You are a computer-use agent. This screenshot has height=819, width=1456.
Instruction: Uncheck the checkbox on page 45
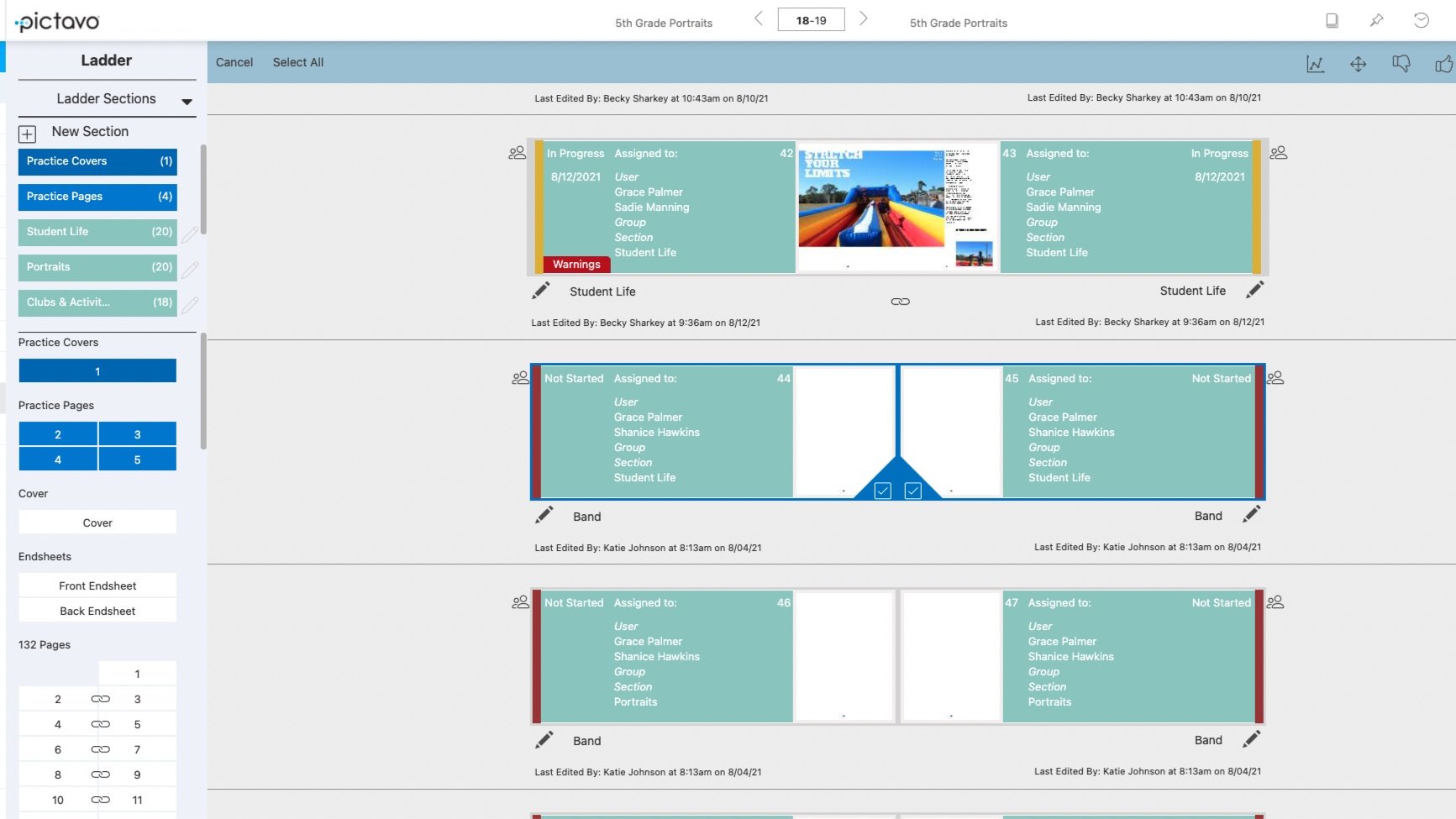tap(912, 490)
